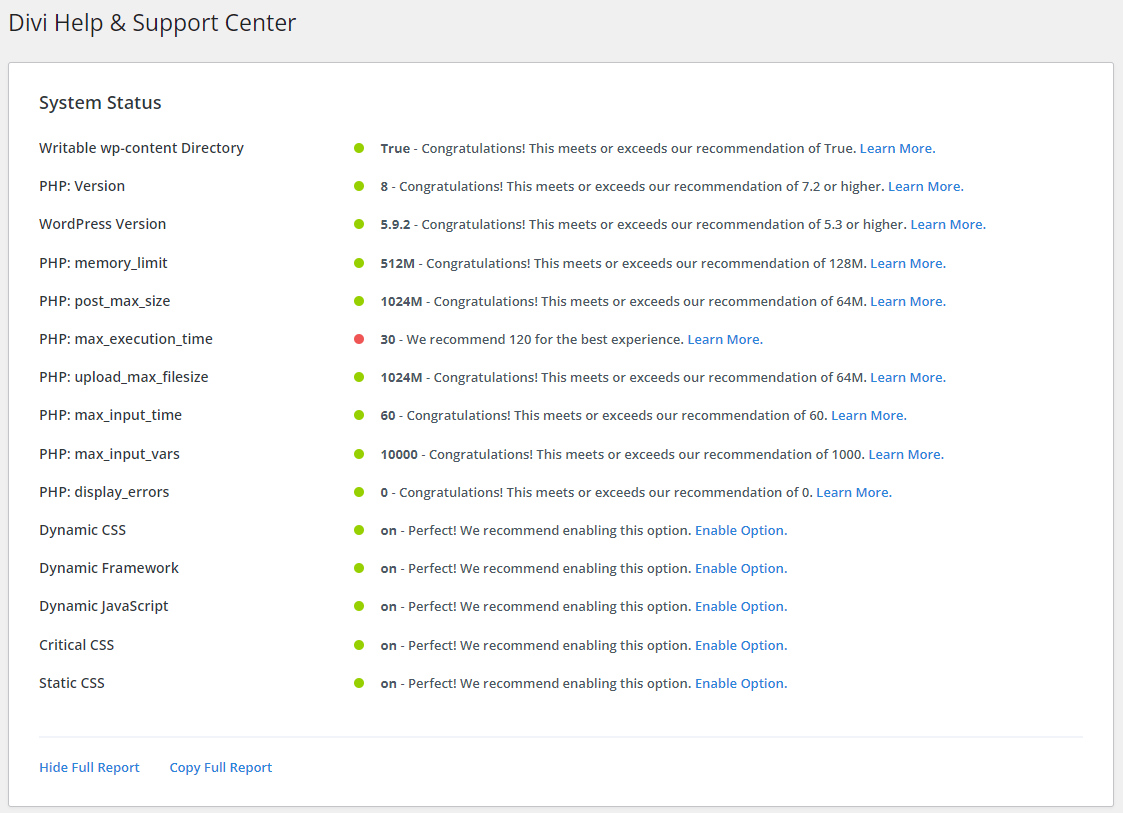Open Learn More link for upload_max_filesize
Image resolution: width=1123 pixels, height=813 pixels.
point(908,377)
